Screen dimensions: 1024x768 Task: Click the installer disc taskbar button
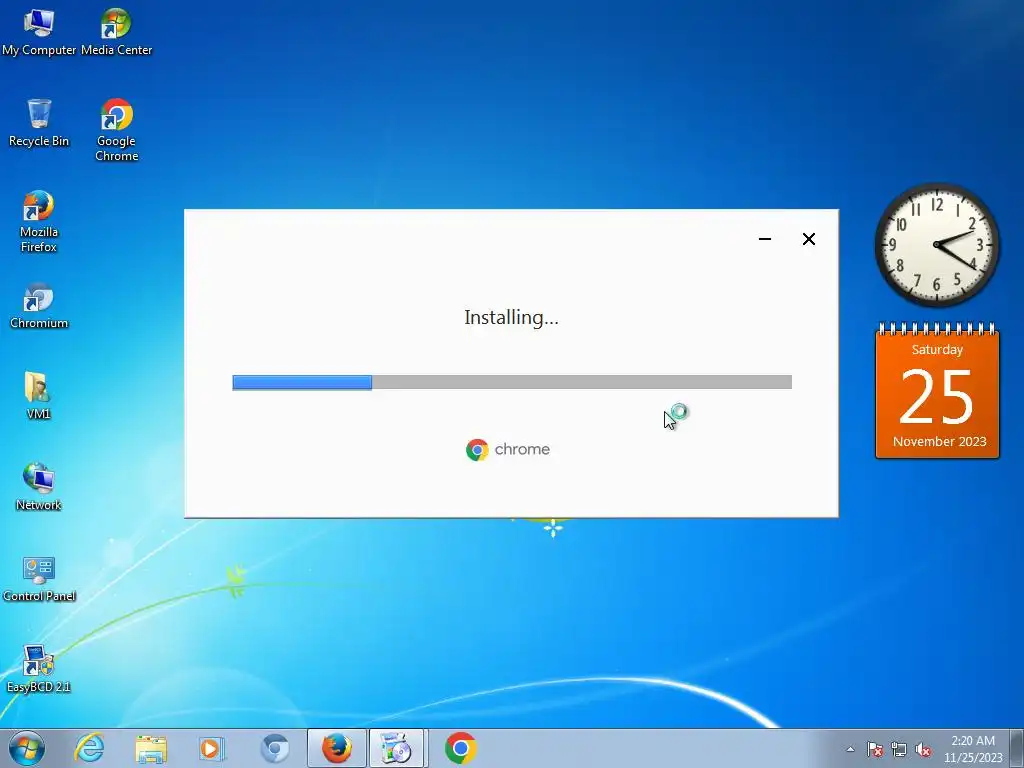[x=396, y=748]
